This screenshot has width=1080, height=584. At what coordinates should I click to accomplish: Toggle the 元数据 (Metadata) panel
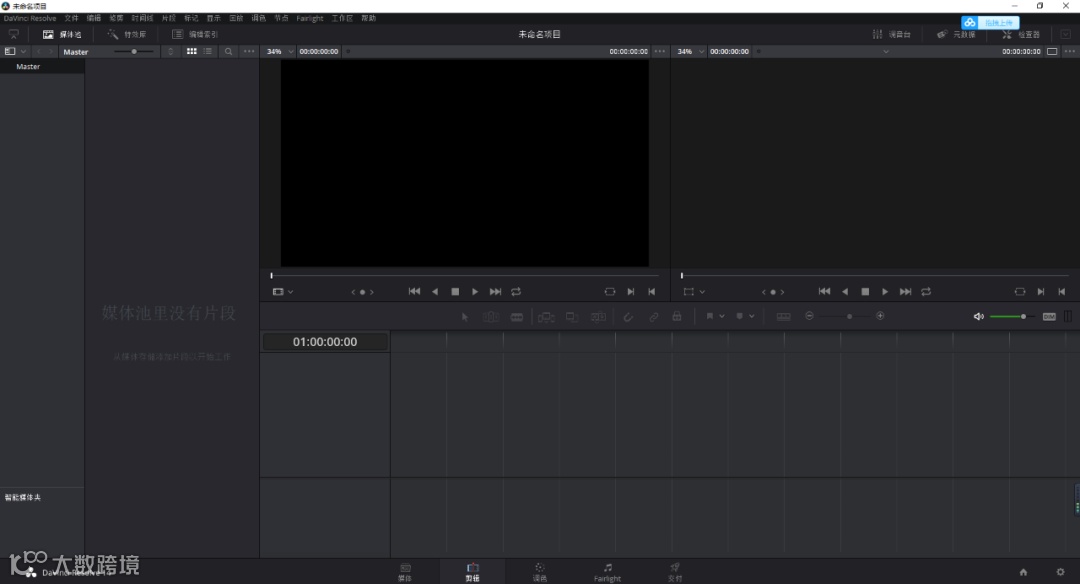pos(956,34)
